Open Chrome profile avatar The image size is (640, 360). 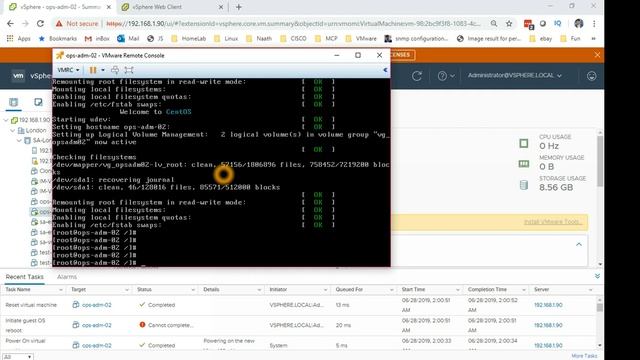click(578, 24)
